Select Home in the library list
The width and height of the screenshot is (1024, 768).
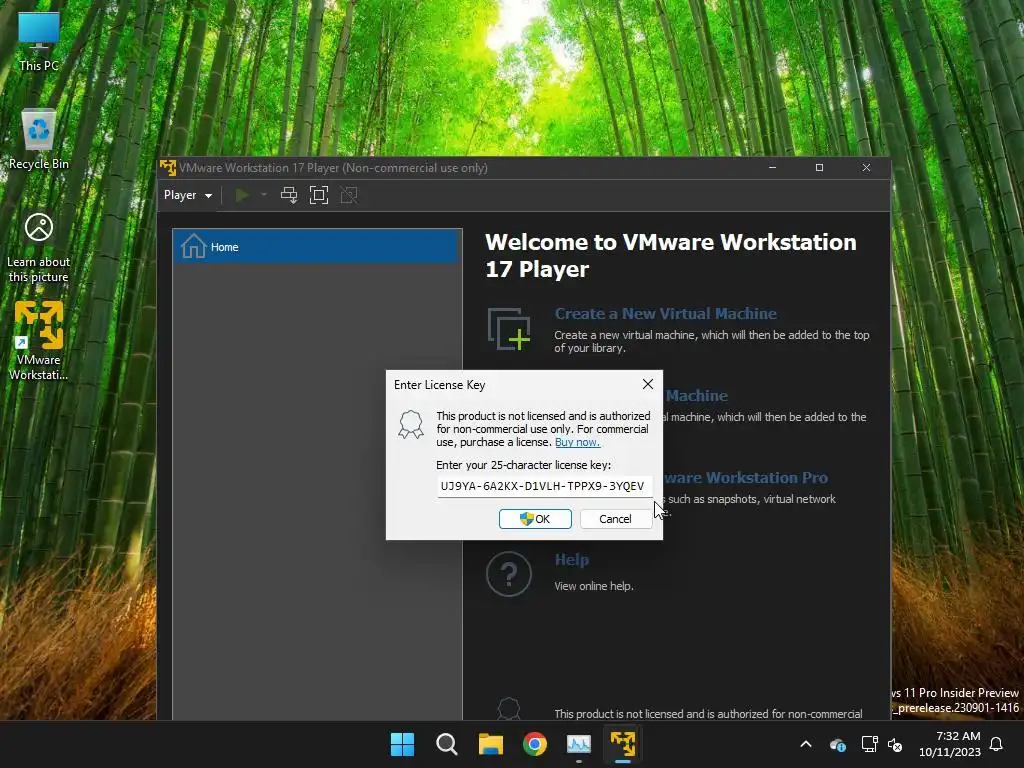(x=317, y=247)
